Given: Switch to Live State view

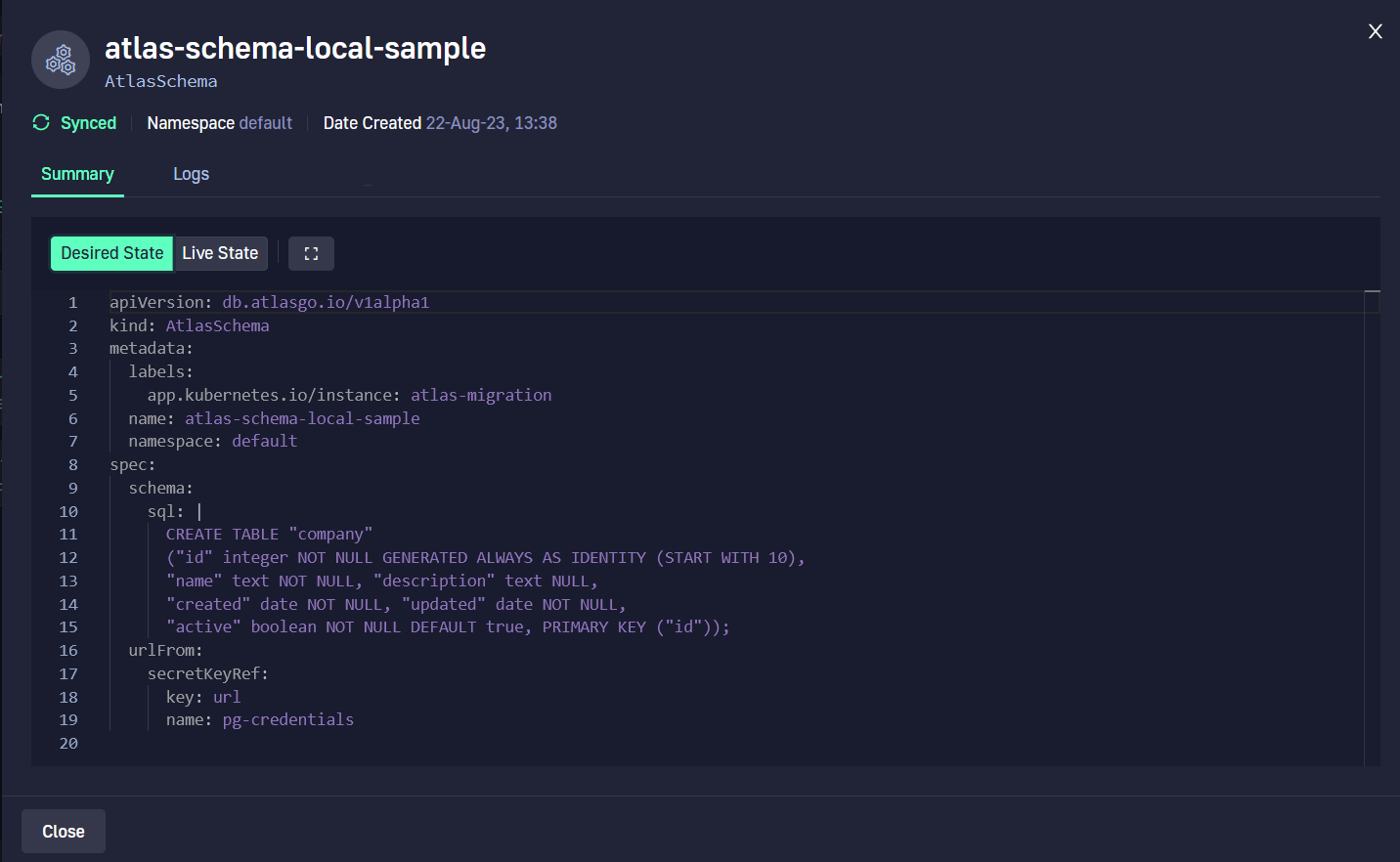Looking at the screenshot, I should [x=220, y=253].
